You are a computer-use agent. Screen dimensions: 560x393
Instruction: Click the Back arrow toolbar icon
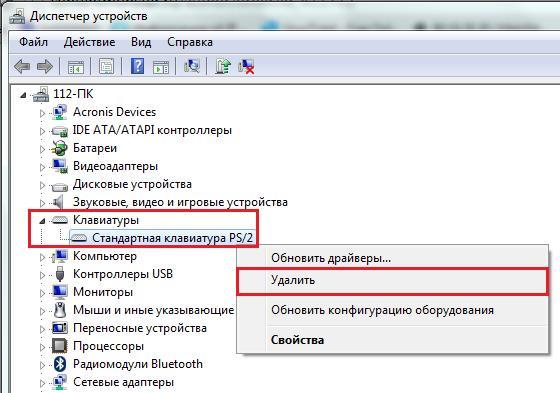click(22, 66)
